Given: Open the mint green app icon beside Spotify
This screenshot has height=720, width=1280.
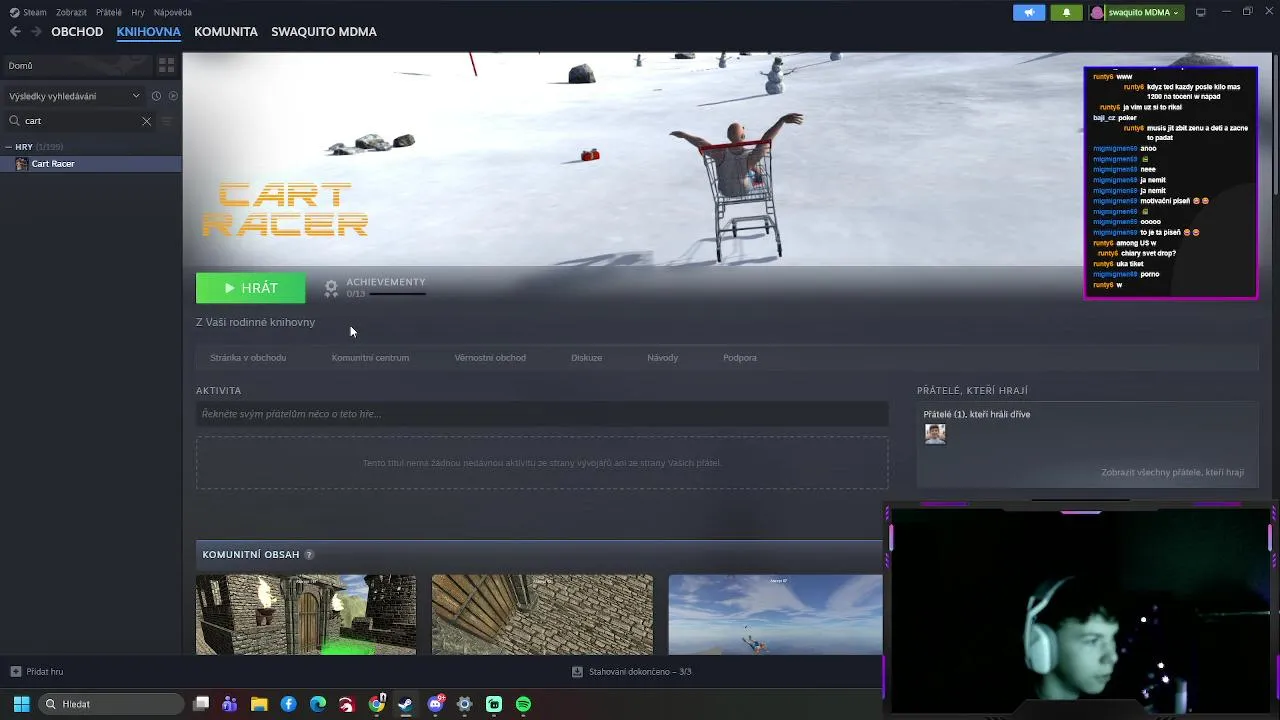Looking at the screenshot, I should (494, 704).
